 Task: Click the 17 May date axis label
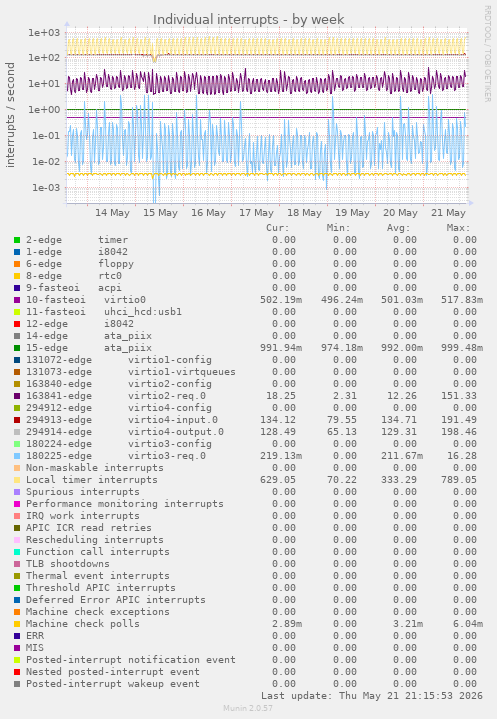click(x=256, y=213)
